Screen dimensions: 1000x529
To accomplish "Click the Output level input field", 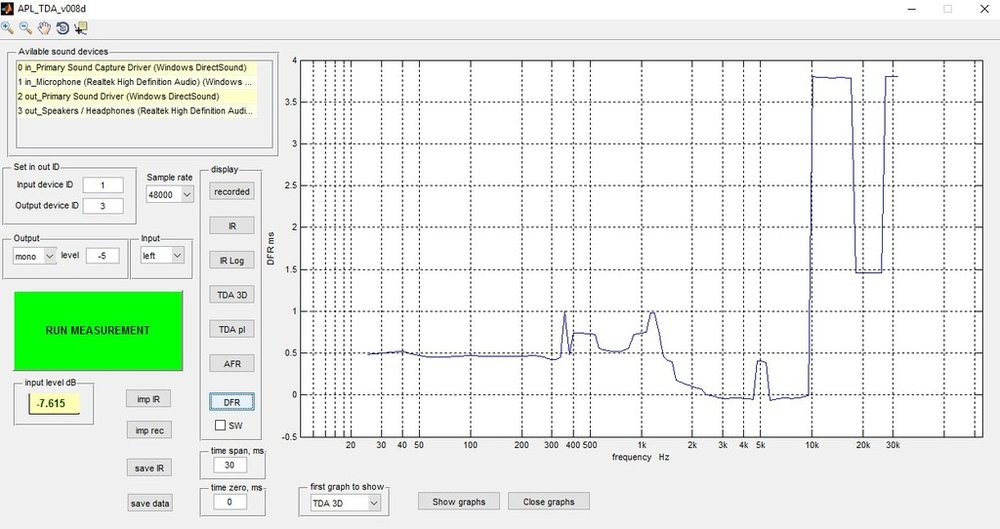I will pyautogui.click(x=102, y=256).
